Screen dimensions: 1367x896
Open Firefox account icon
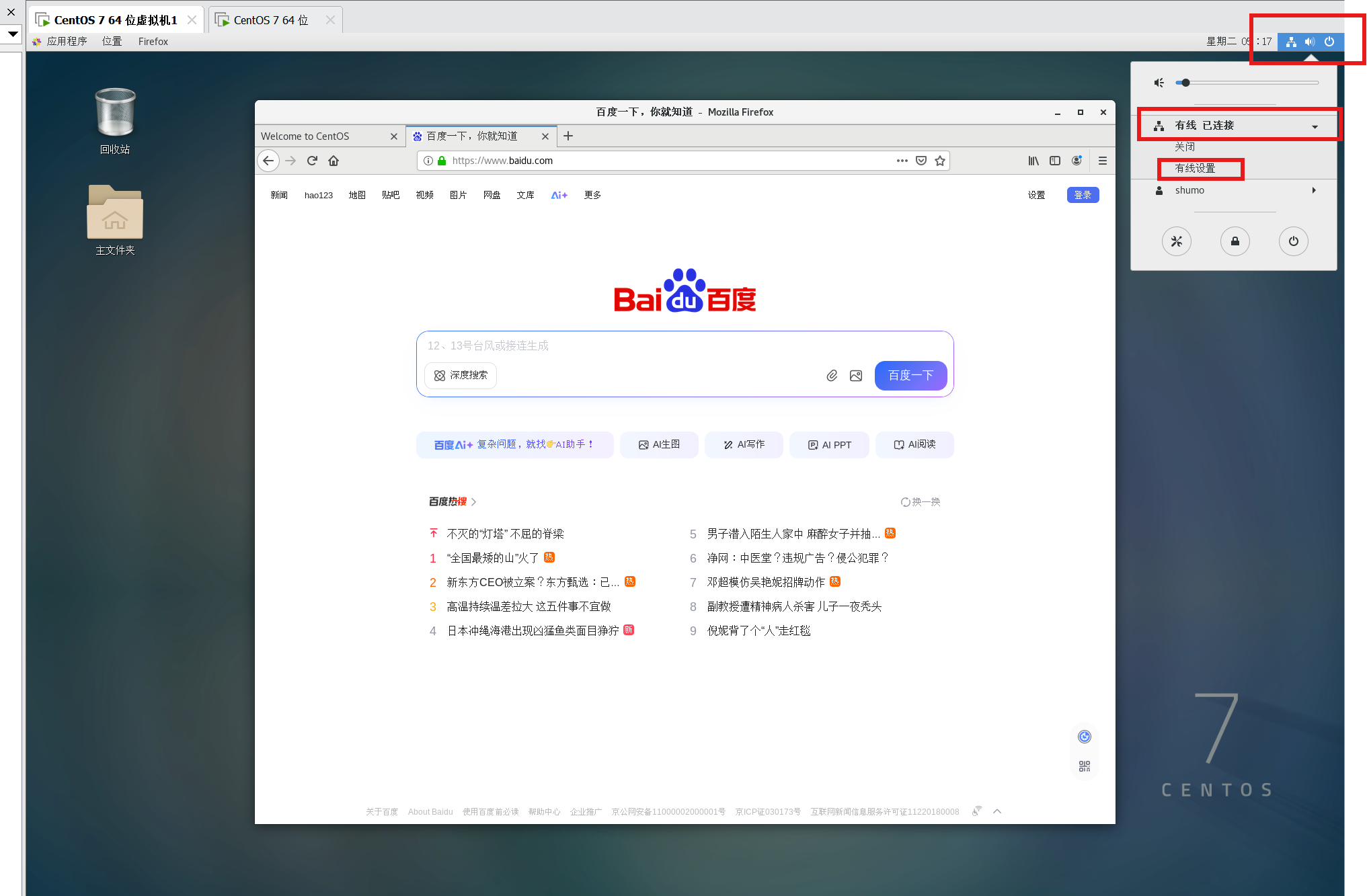pyautogui.click(x=1077, y=161)
